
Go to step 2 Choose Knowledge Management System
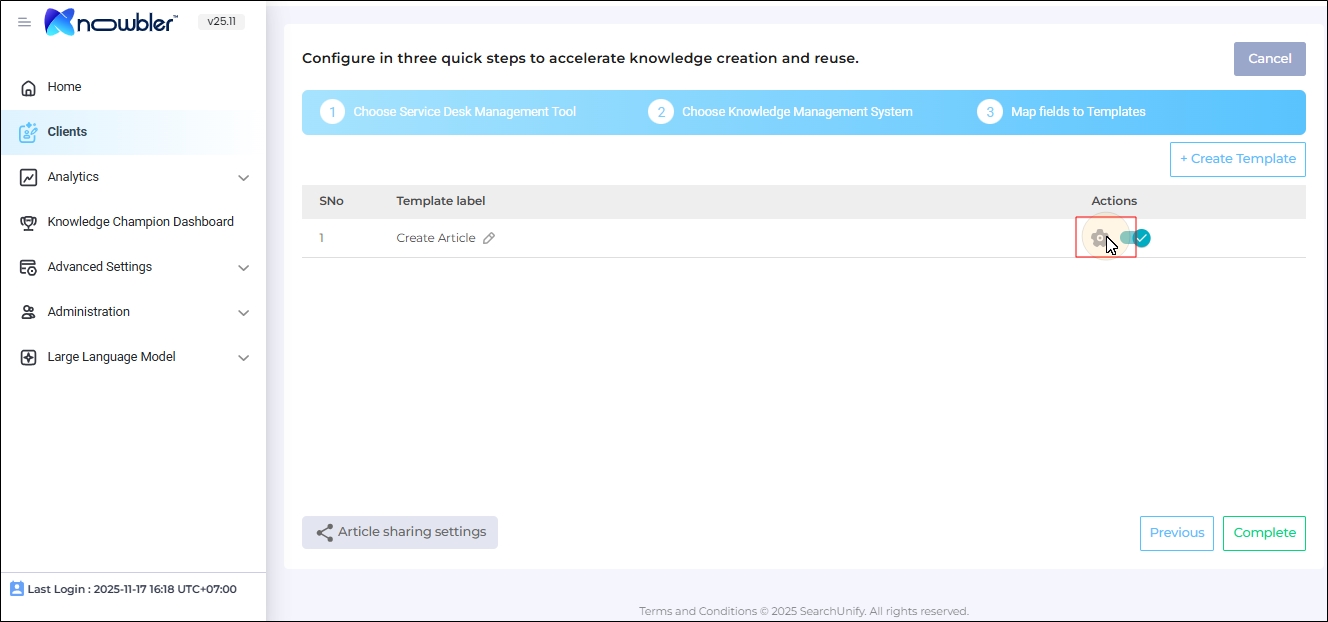coord(796,112)
